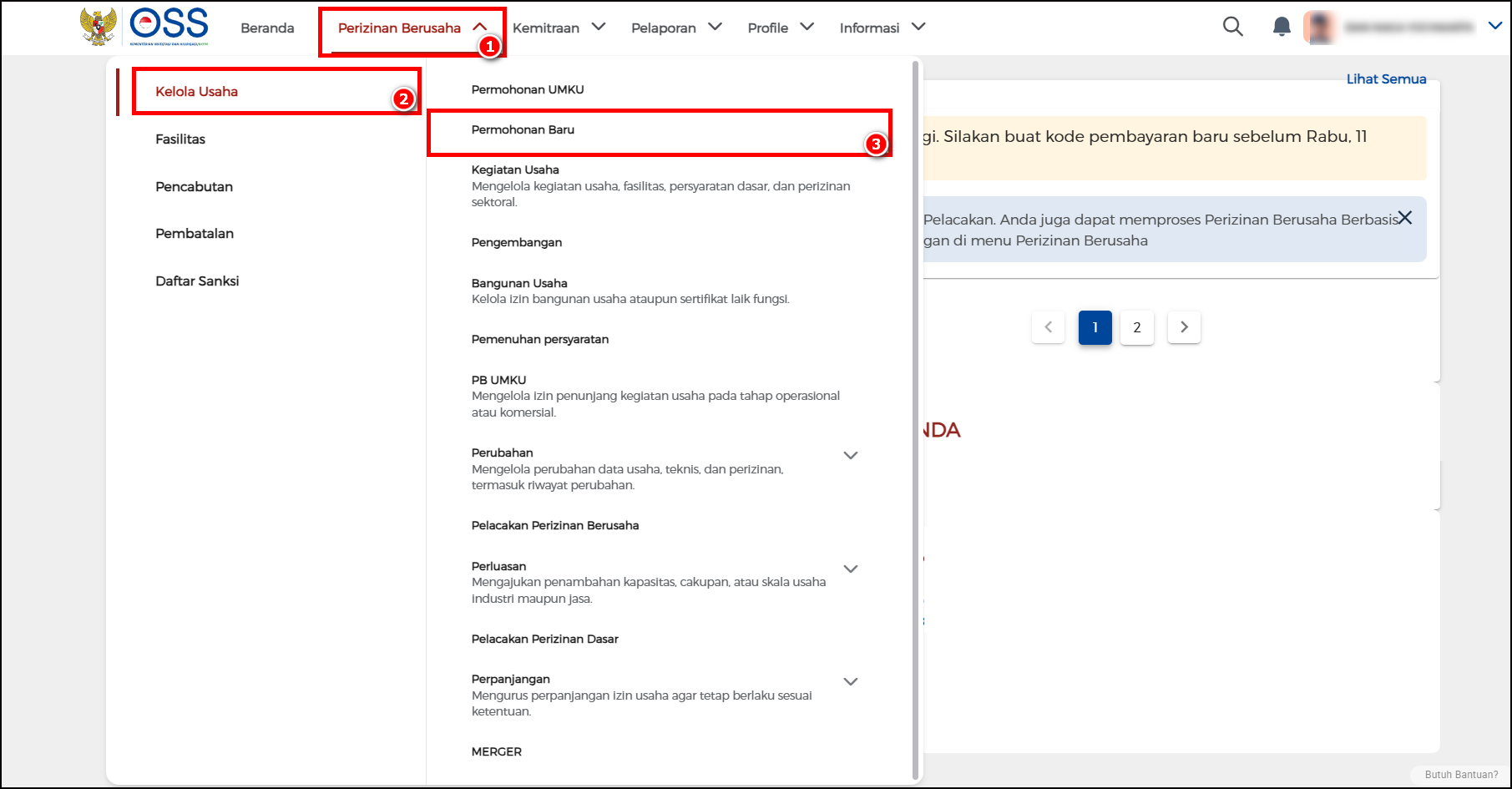Viewport: 1512px width, 789px height.
Task: Dismiss the blue info banner
Action: pos(1405,218)
